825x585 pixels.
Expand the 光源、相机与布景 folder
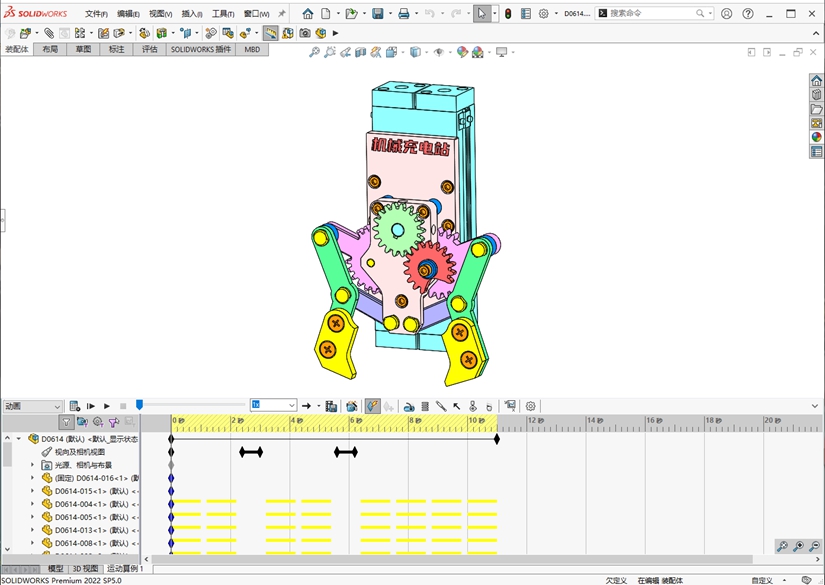coord(32,465)
